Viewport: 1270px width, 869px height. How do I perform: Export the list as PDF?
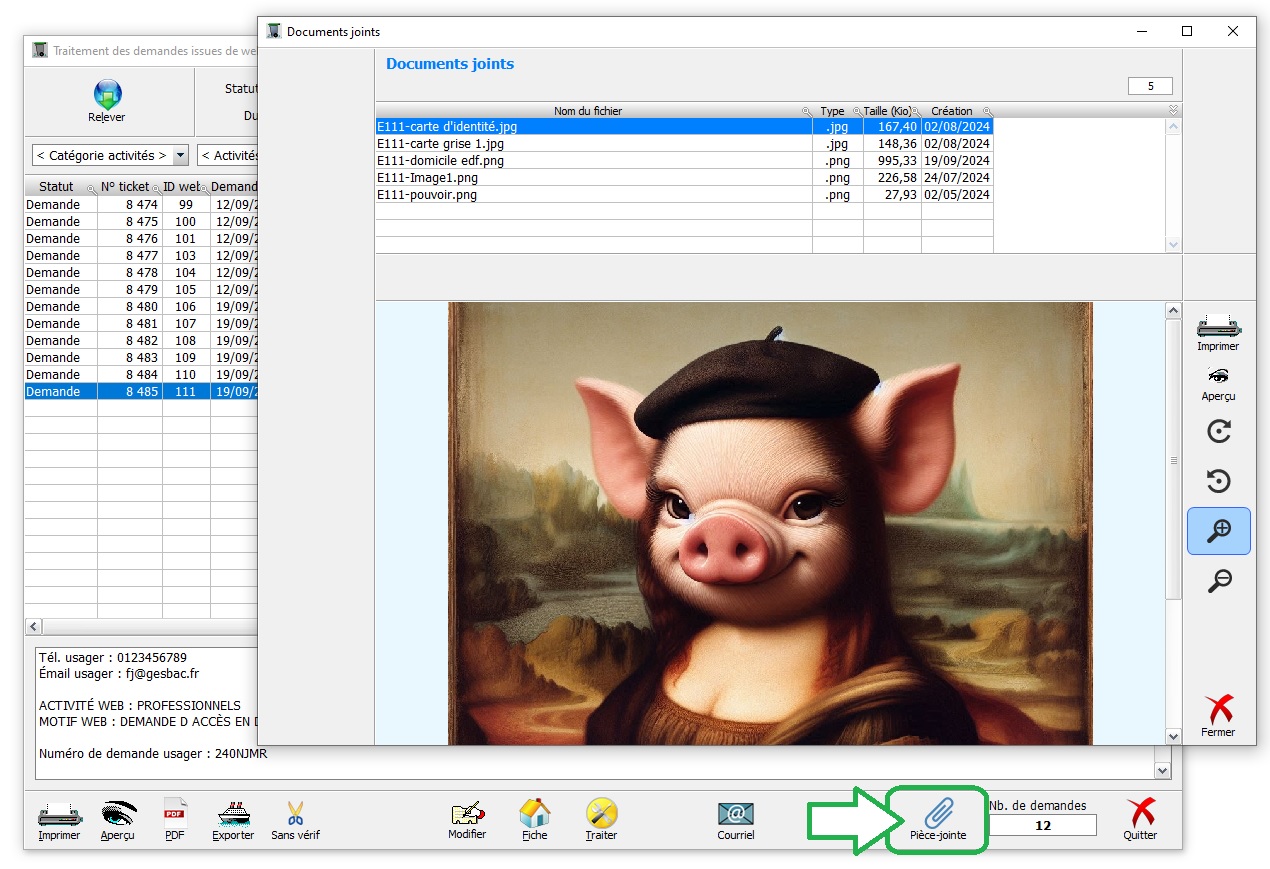tap(175, 816)
